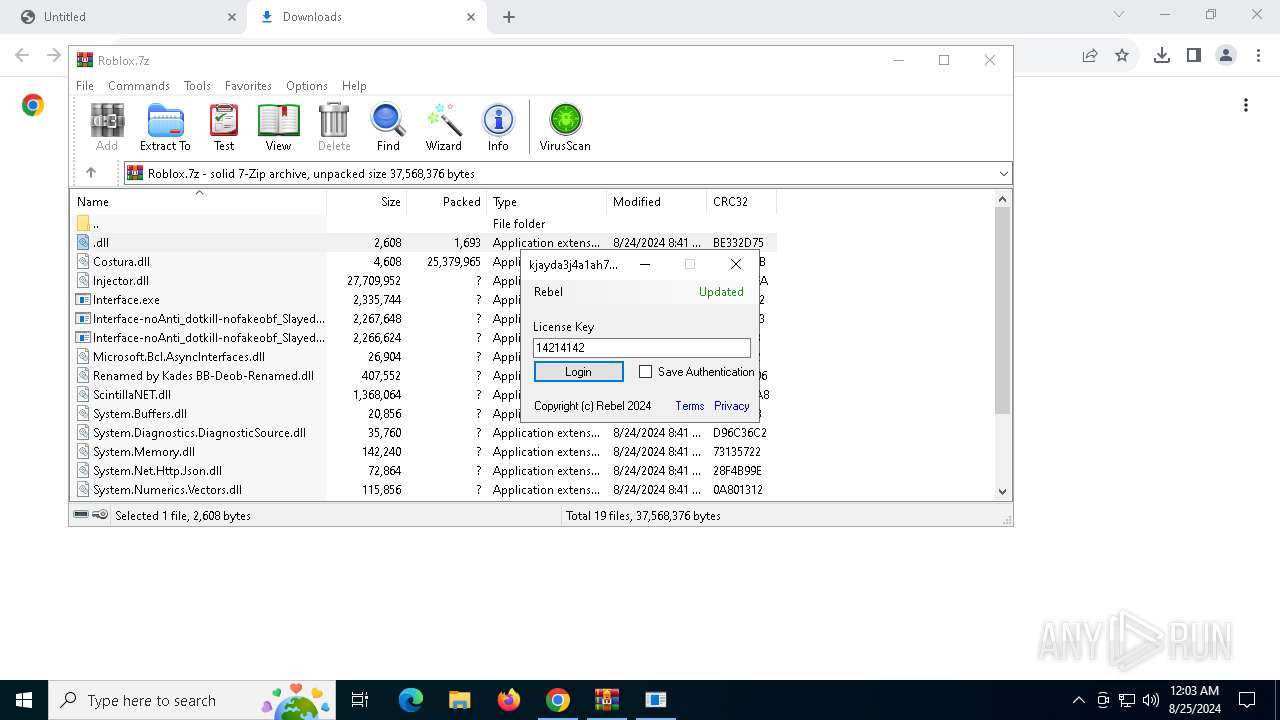Run the Test archive tool
This screenshot has height=720, width=1280.
click(224, 127)
